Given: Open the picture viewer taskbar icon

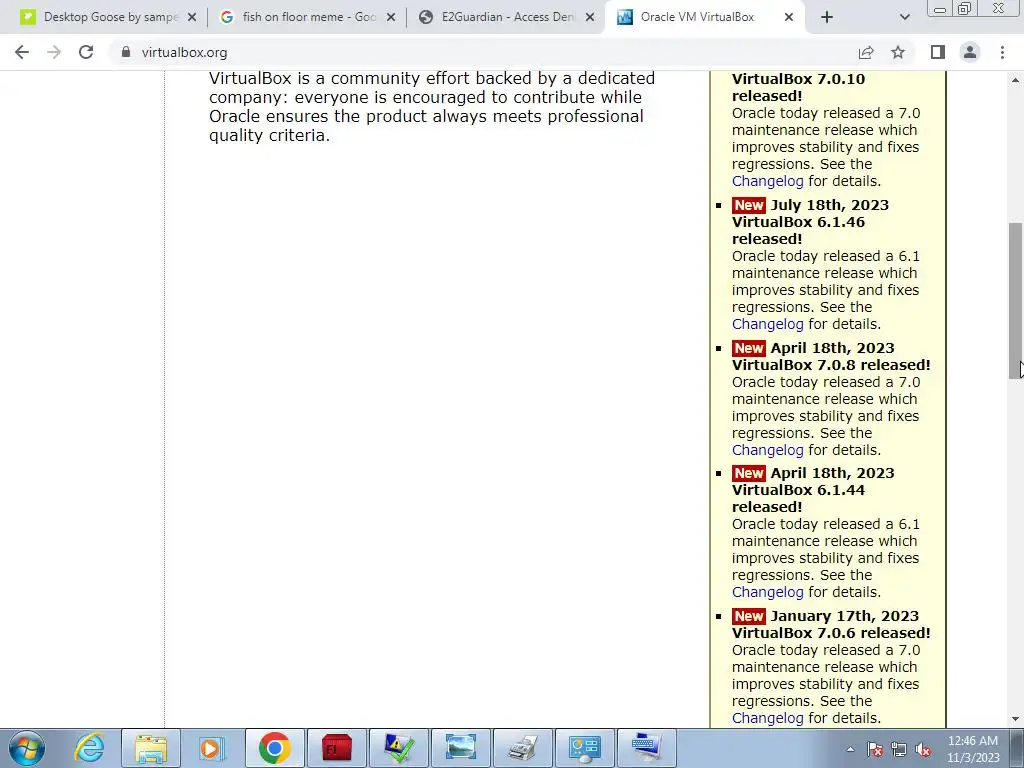Looking at the screenshot, I should pos(460,748).
